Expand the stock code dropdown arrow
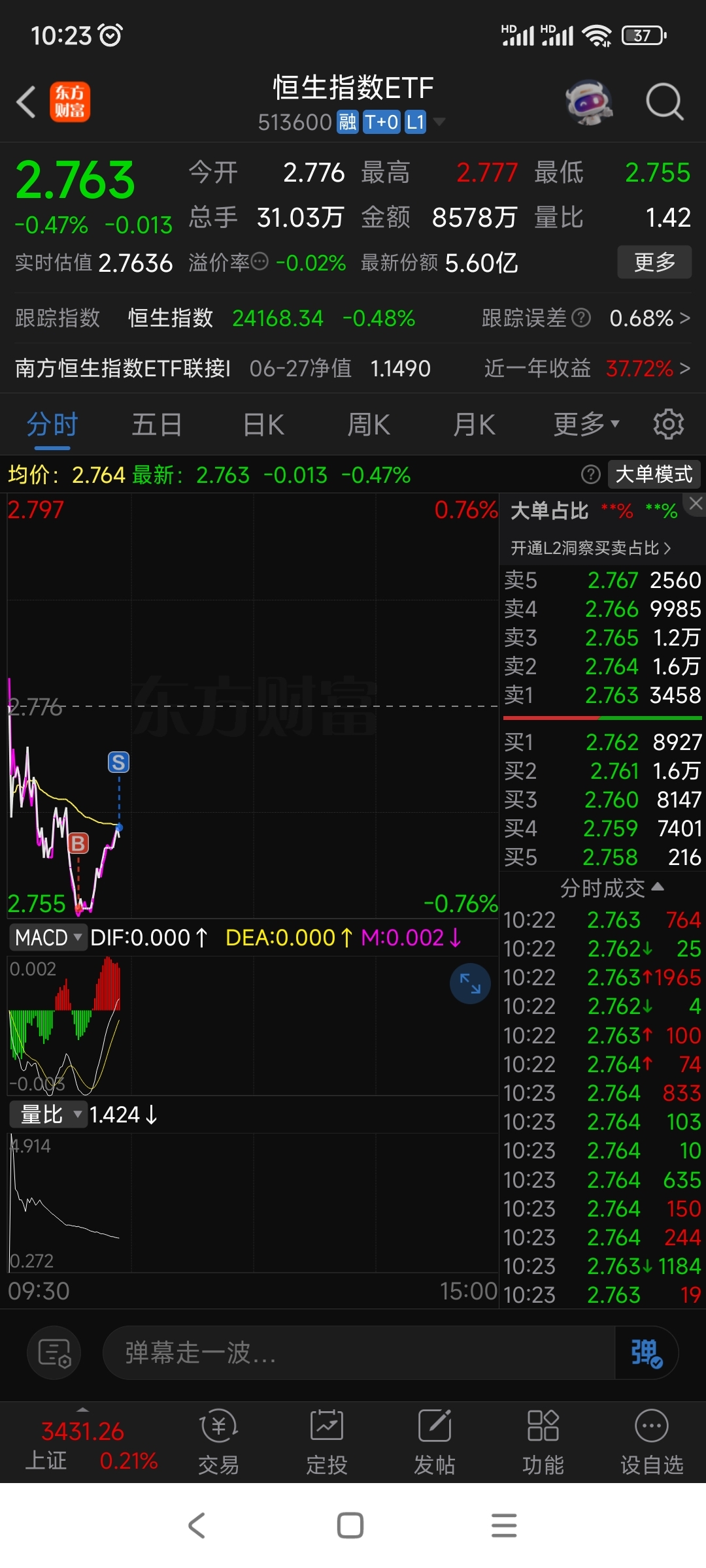This screenshot has height=1568, width=706. click(x=439, y=122)
